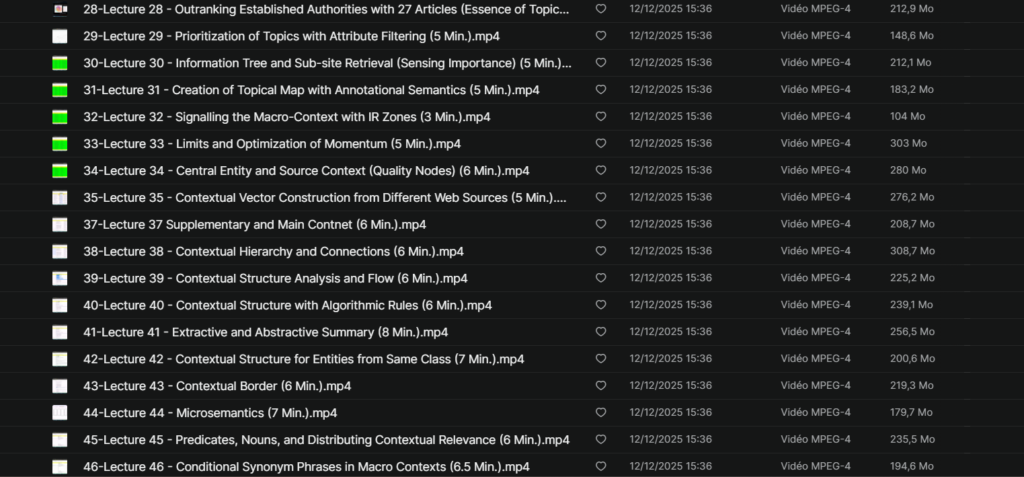Select Lecture 42 Entities from Same Class

click(304, 359)
